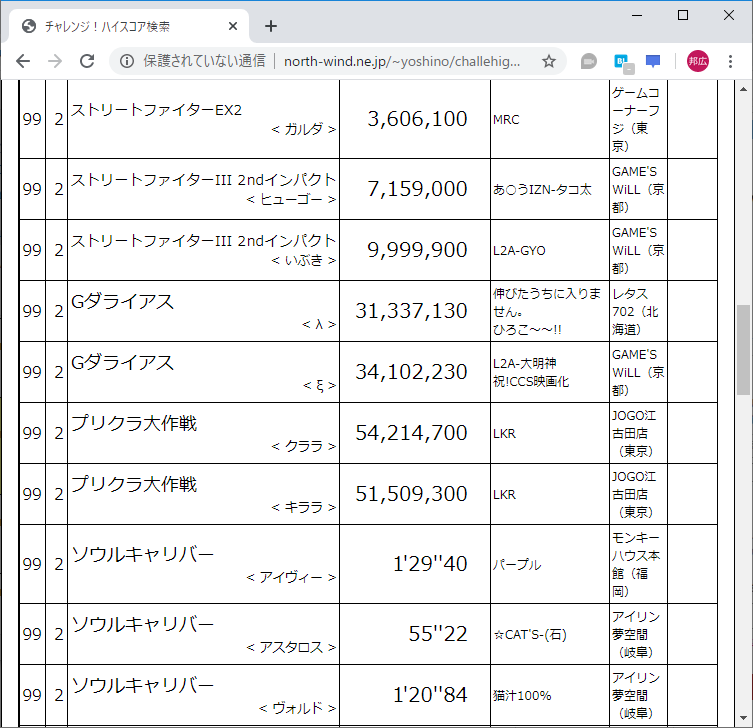Select time 1'29''40
The height and width of the screenshot is (728, 753).
point(430,564)
